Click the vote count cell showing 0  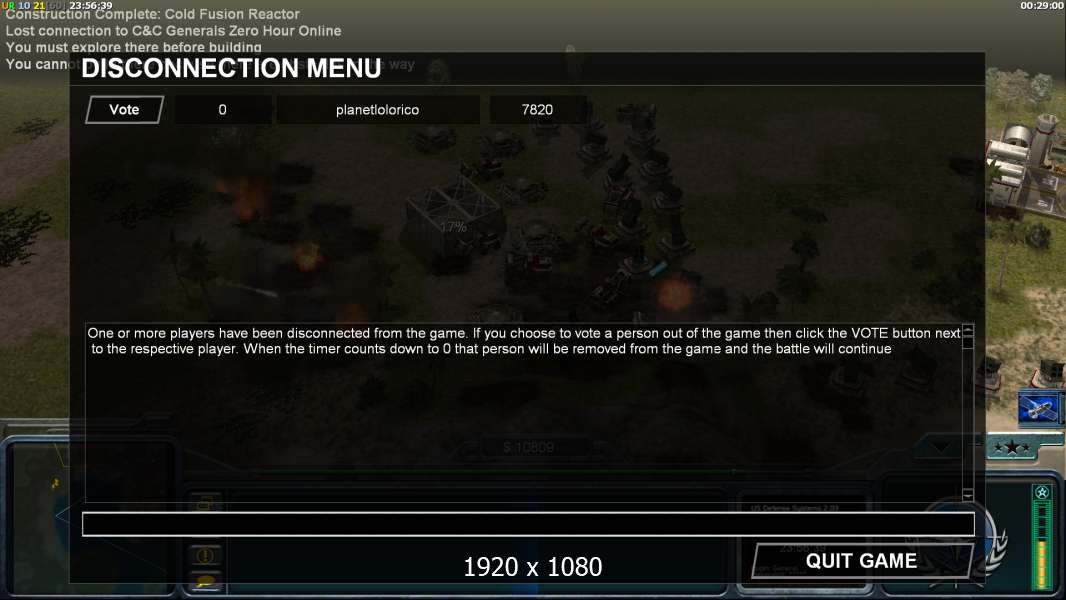pyautogui.click(x=222, y=109)
